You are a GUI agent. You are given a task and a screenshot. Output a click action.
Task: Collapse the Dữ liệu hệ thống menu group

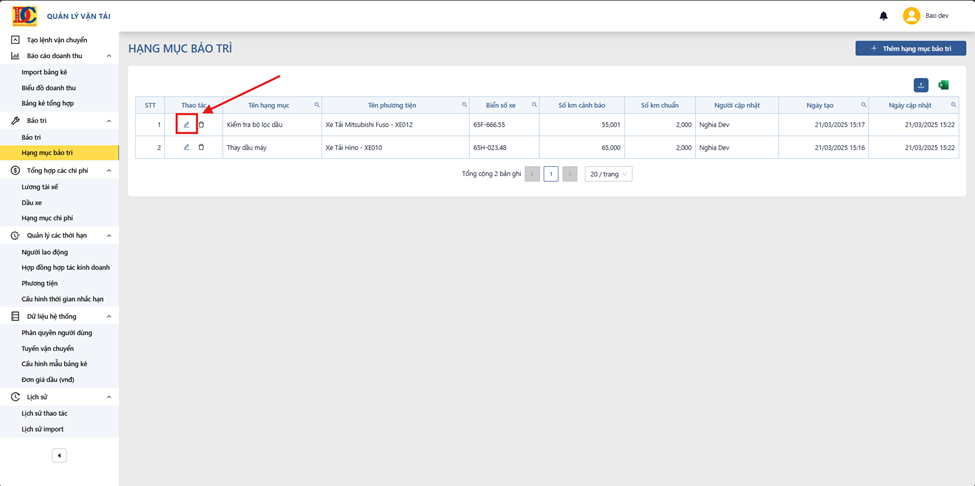[x=109, y=316]
